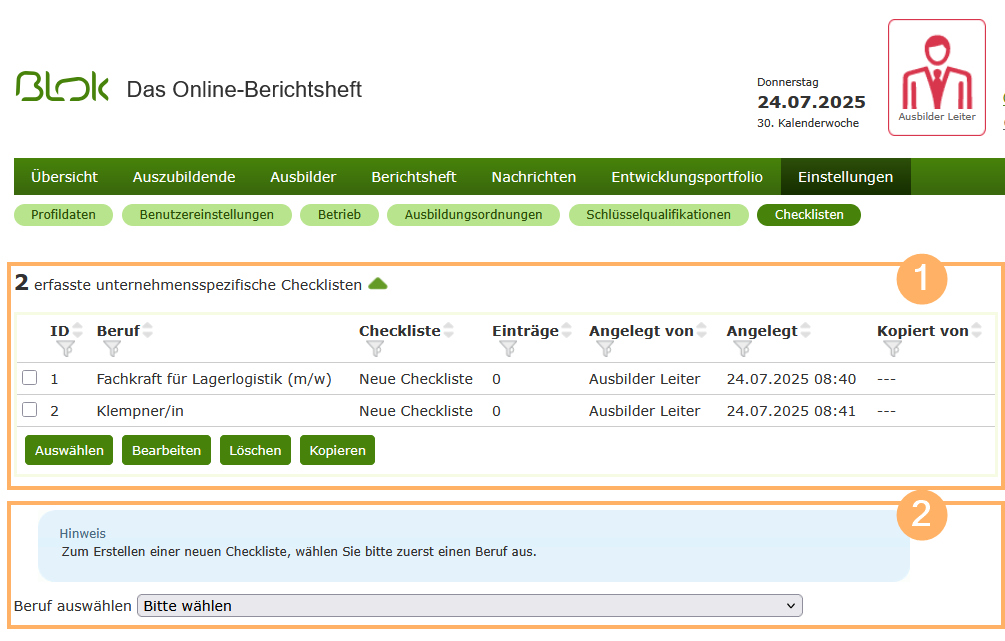Image resolution: width=1005 pixels, height=641 pixels.
Task: Check the Klempner/in row checkbox
Action: (x=30, y=411)
